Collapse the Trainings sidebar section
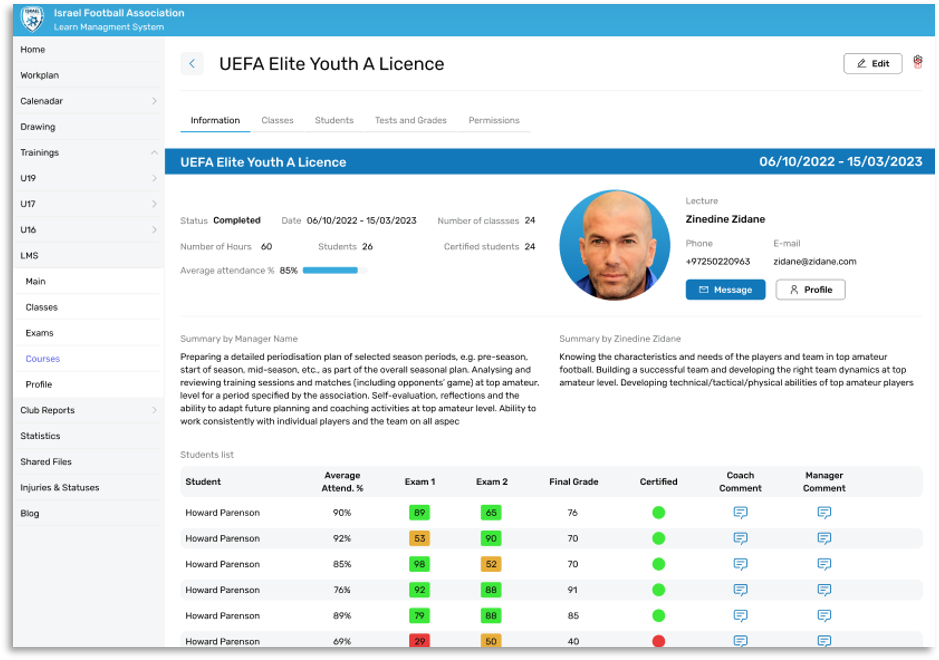Viewport: 939px width, 660px height. [154, 153]
